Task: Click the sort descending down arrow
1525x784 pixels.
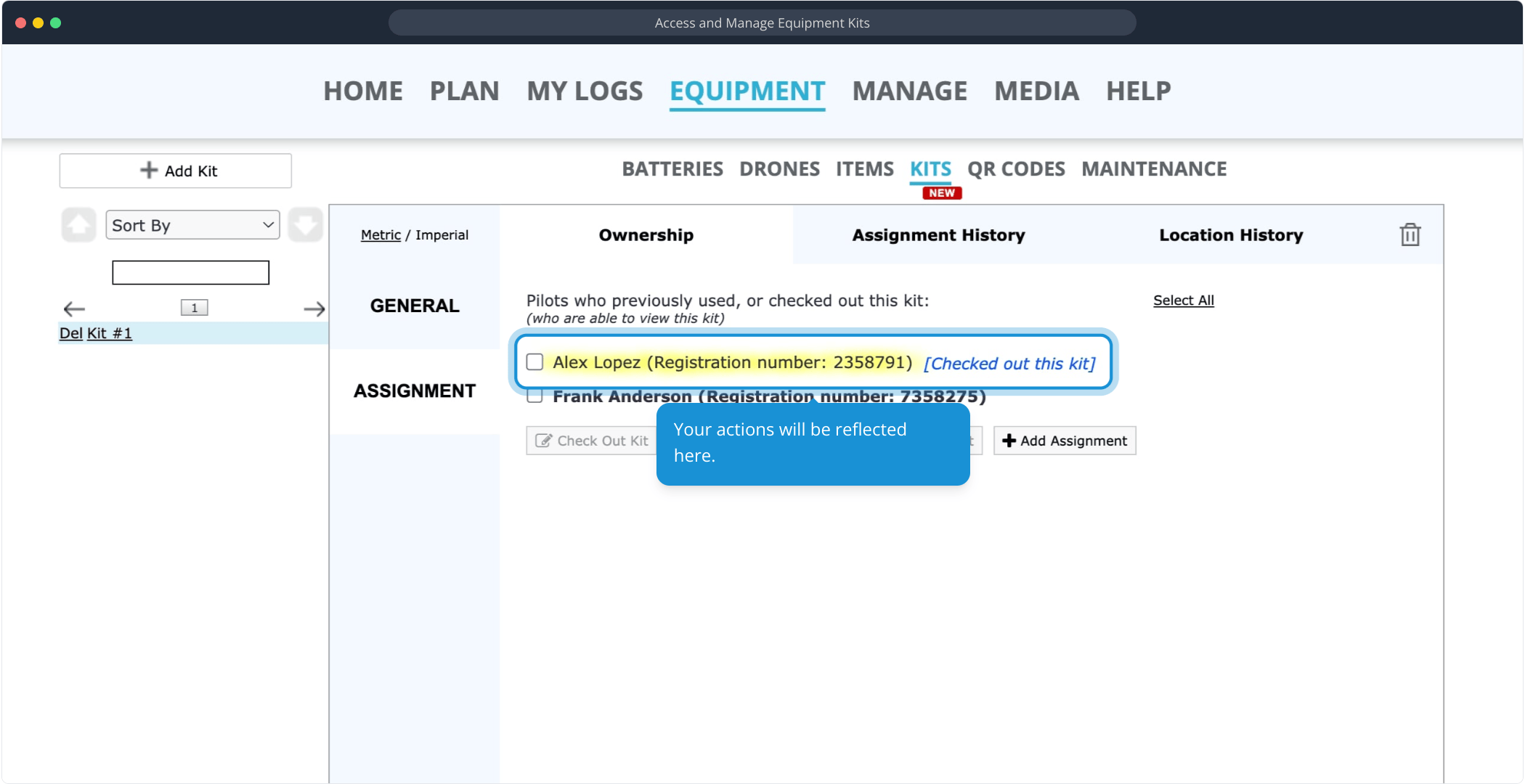Action: (305, 225)
